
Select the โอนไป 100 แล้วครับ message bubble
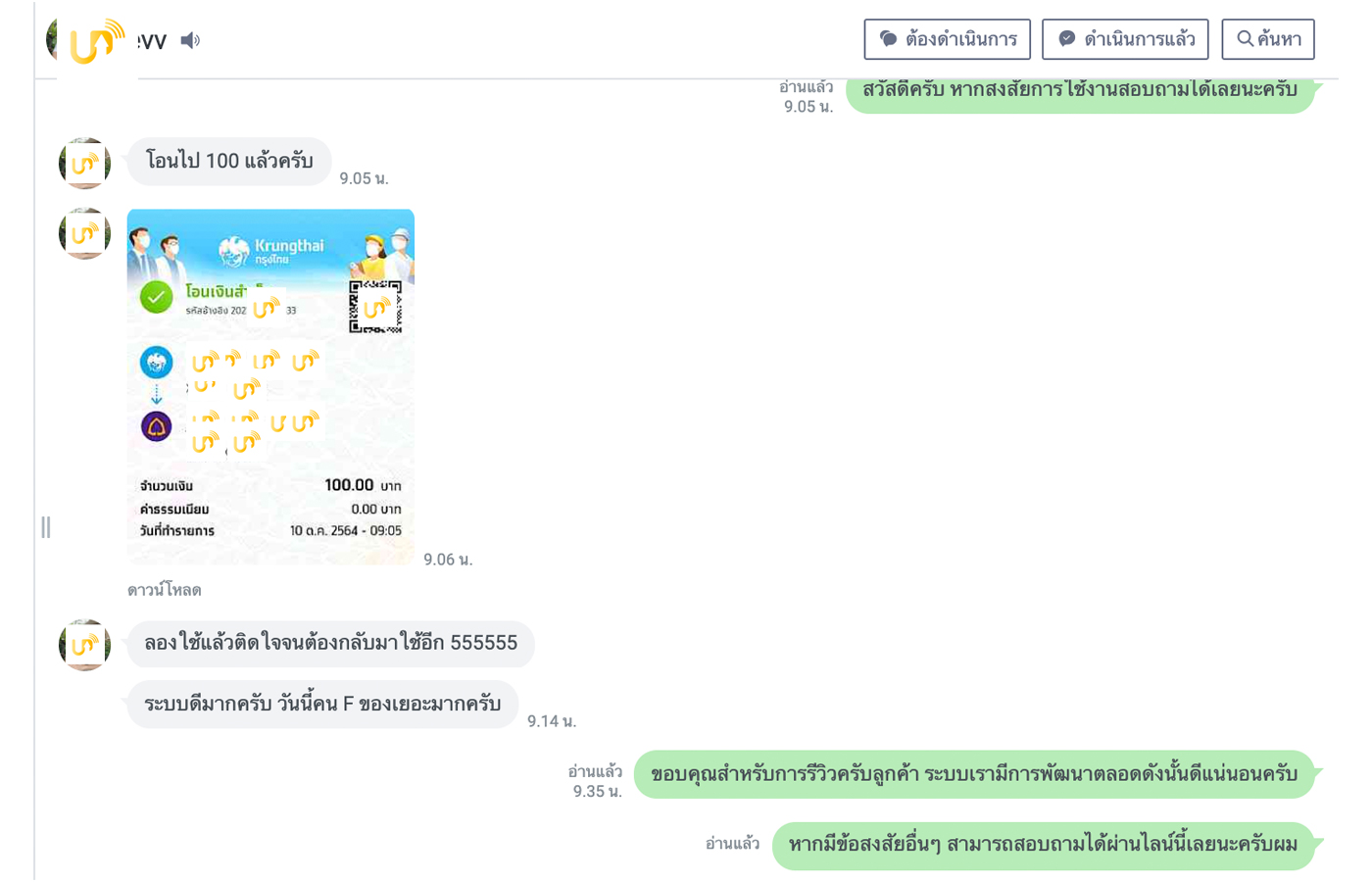pos(229,161)
